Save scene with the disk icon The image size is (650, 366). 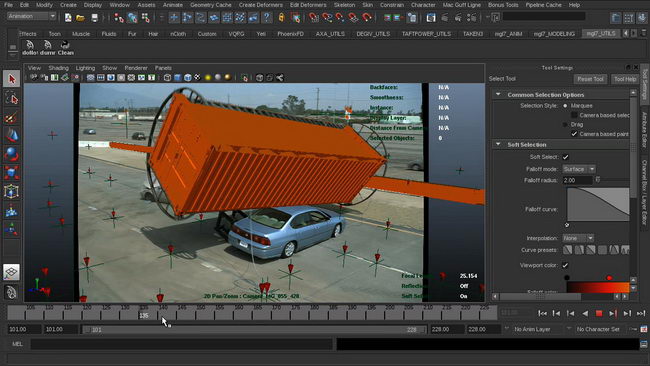pos(95,17)
